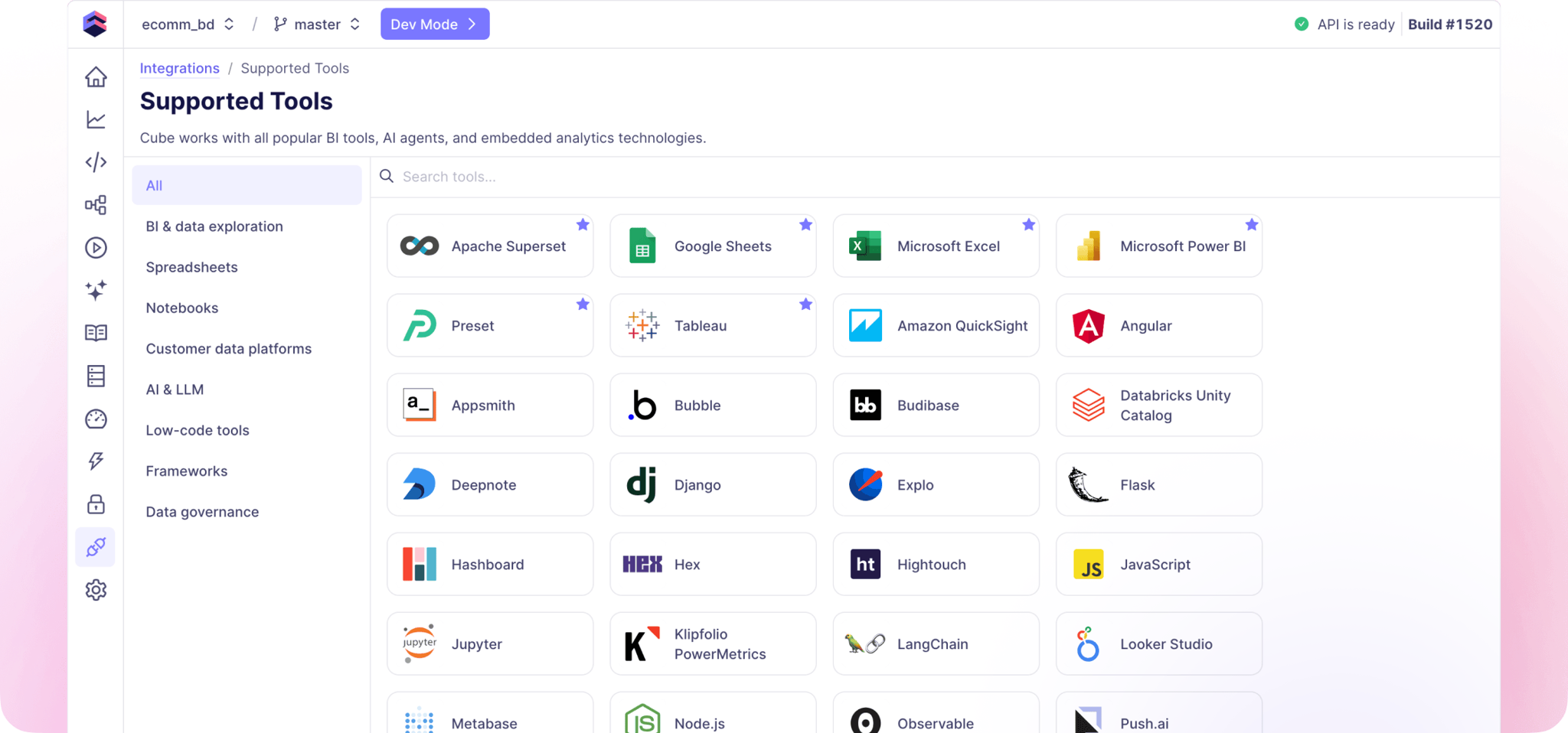This screenshot has height=733, width=1568.
Task: Click the Microsoft Excel logo icon
Action: click(865, 246)
